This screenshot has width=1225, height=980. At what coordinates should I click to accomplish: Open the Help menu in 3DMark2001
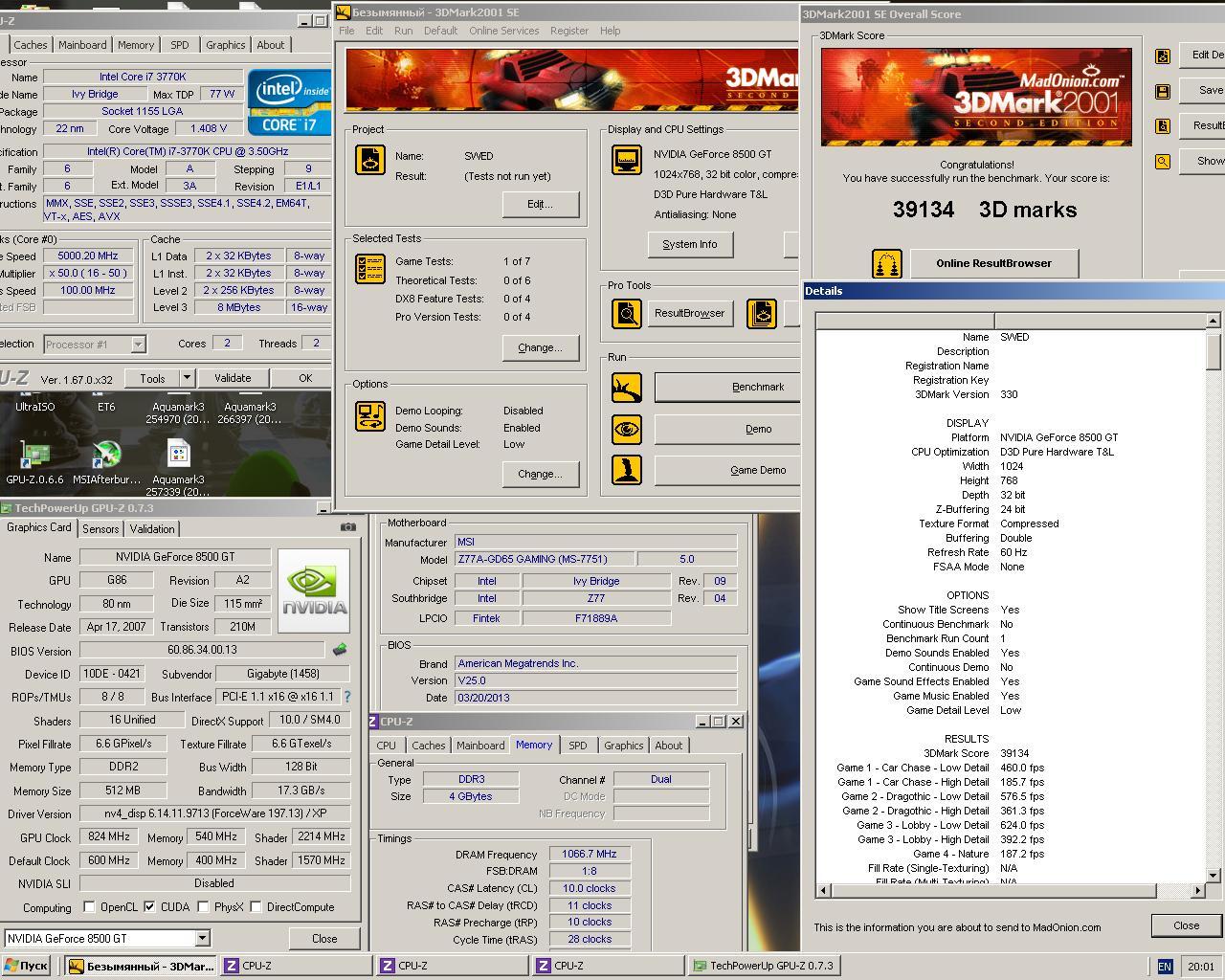pyautogui.click(x=610, y=31)
